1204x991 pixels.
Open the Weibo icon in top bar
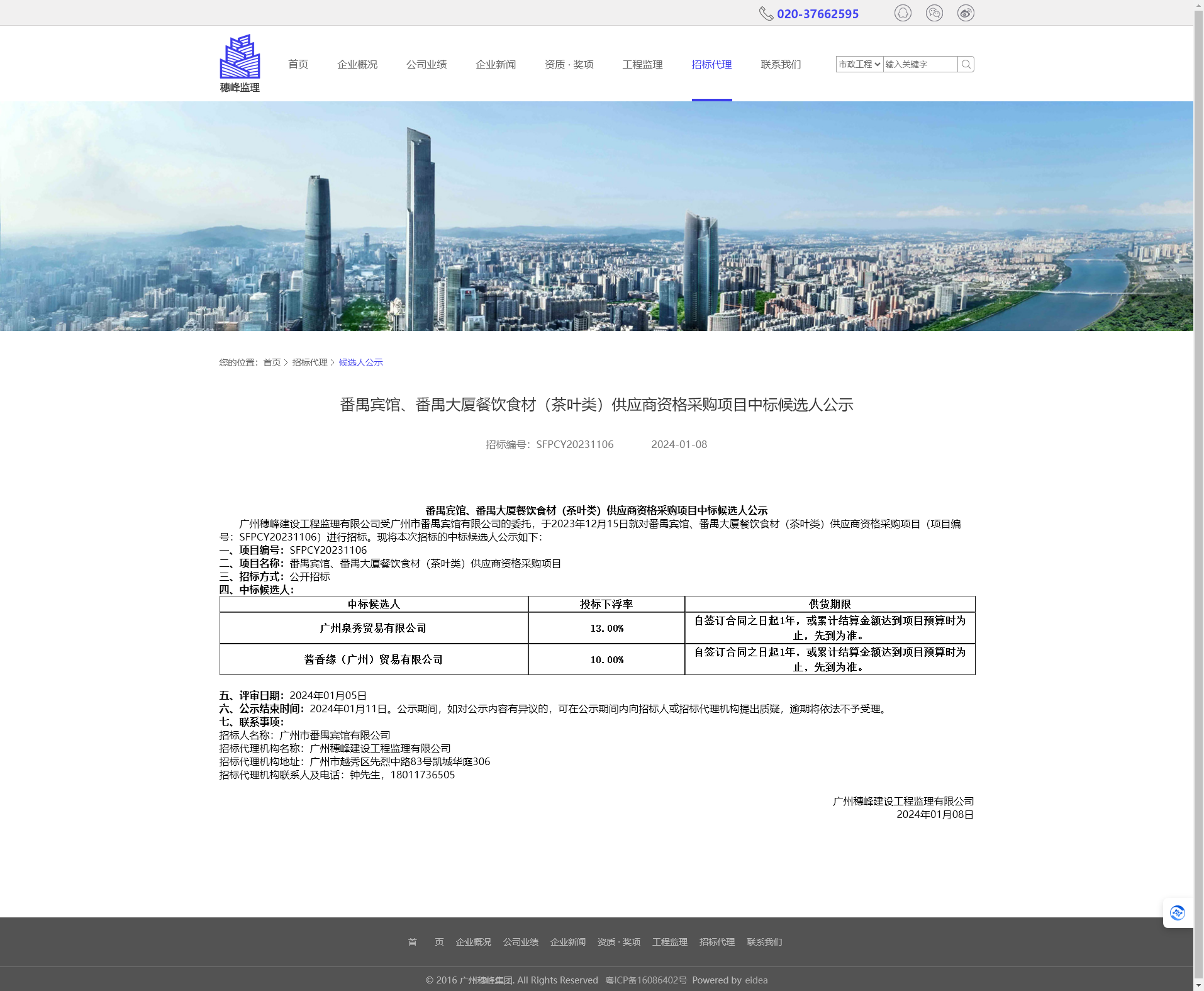click(966, 13)
